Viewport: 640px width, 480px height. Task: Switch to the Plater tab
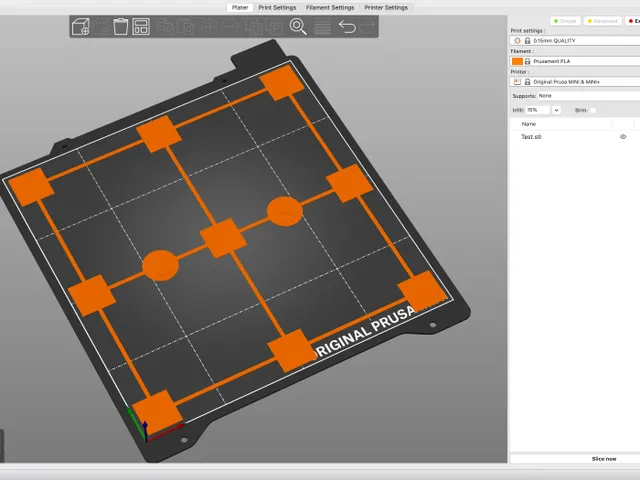240,7
